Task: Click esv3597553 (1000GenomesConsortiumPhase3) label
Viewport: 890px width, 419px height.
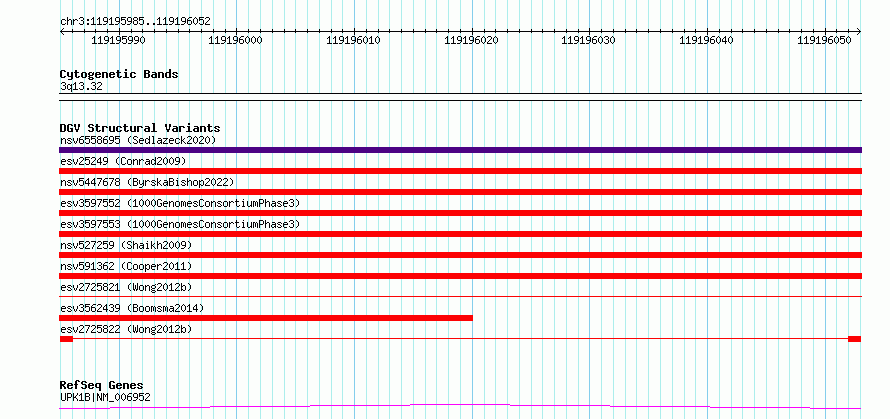Action: [180, 224]
